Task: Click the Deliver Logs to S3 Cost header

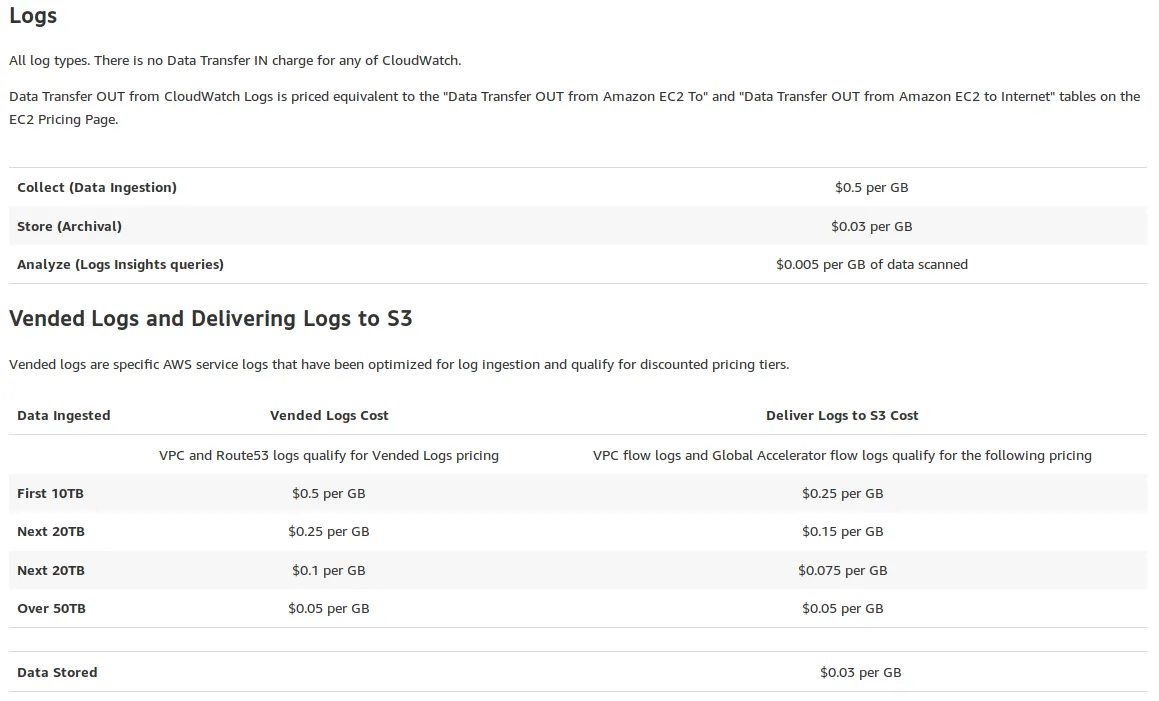Action: click(842, 415)
